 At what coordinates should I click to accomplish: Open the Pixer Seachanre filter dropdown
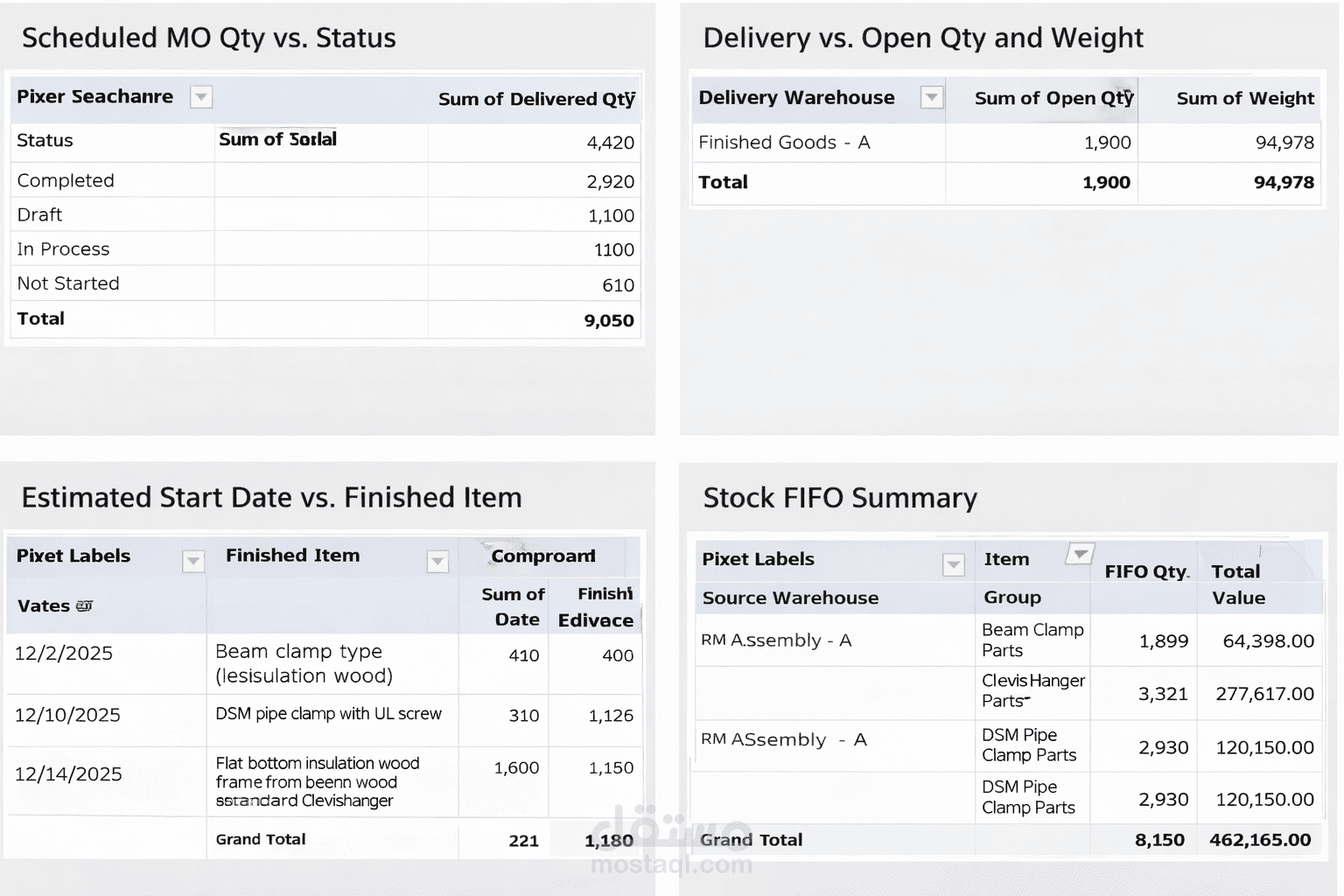coord(201,97)
